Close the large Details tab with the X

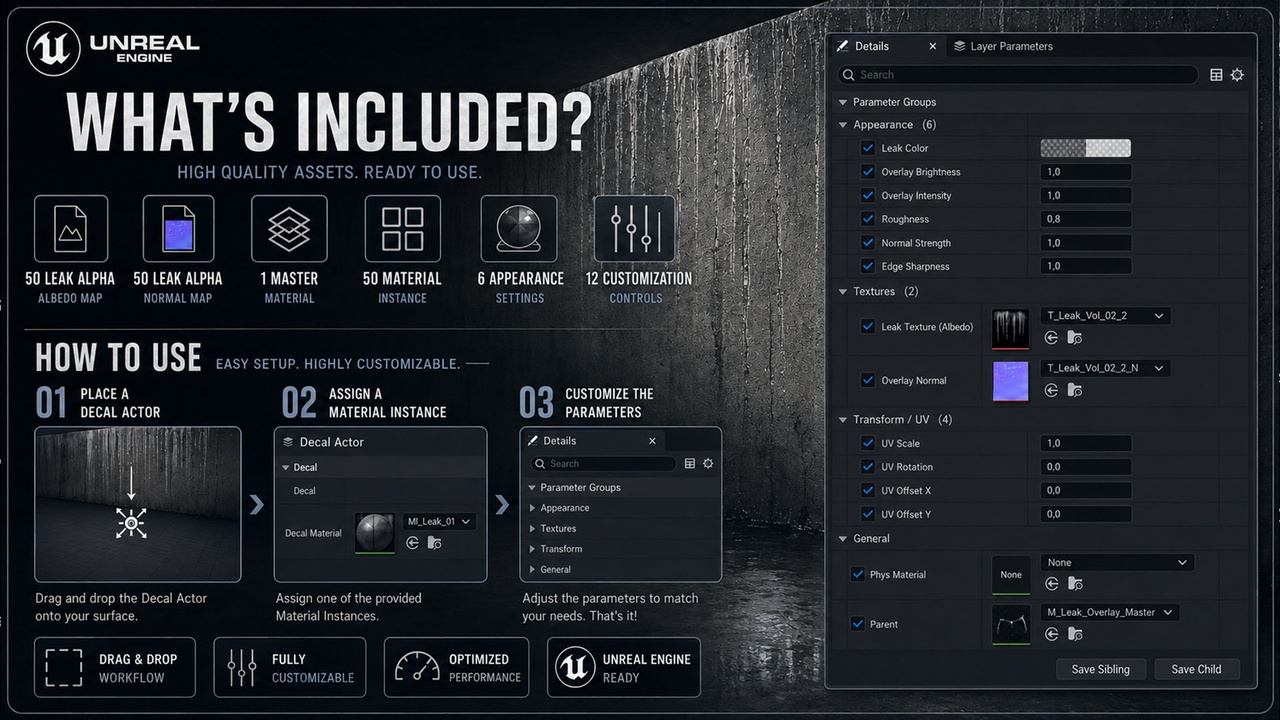point(933,46)
